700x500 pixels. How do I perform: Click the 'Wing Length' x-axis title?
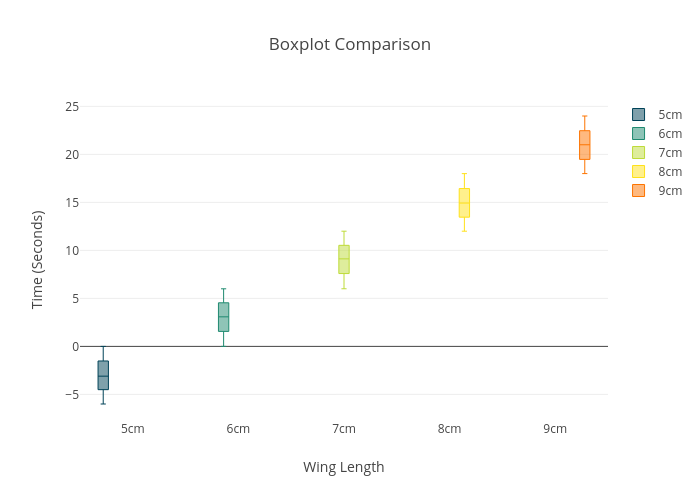344,467
